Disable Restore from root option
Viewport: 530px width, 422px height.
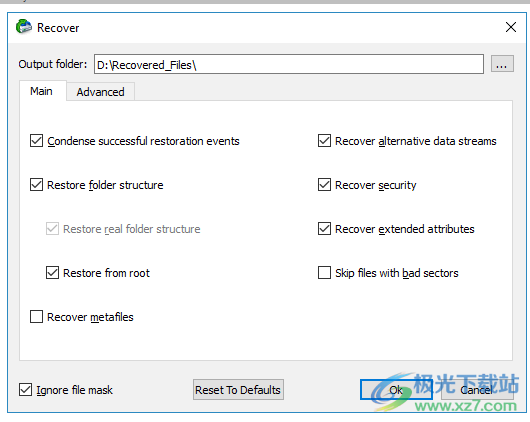click(52, 273)
